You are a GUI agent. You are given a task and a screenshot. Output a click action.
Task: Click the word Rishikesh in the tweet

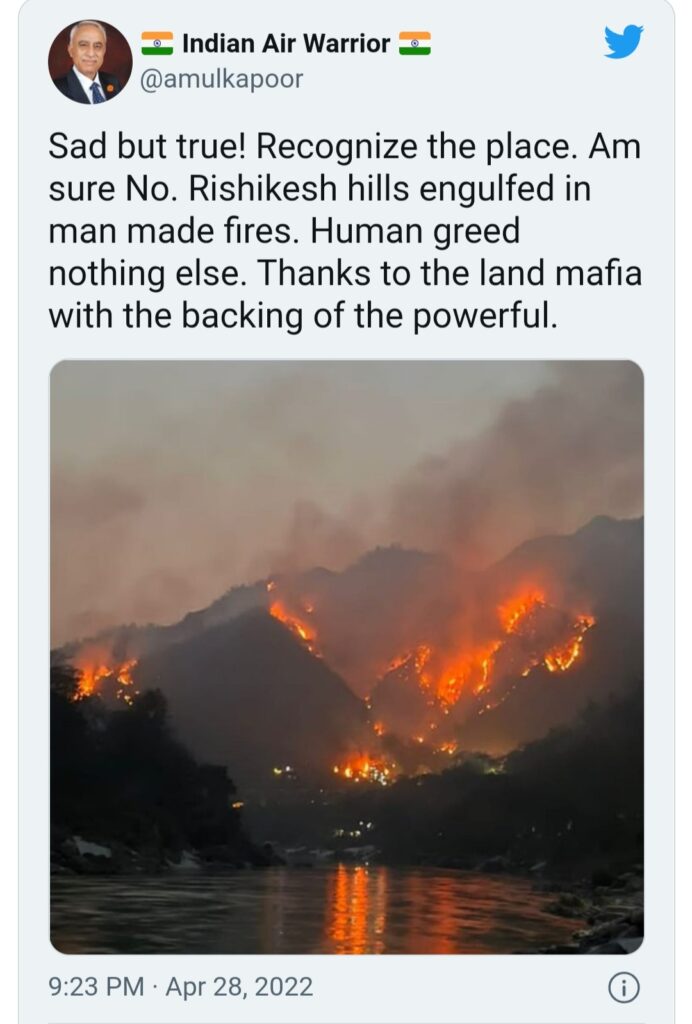[x=263, y=189]
